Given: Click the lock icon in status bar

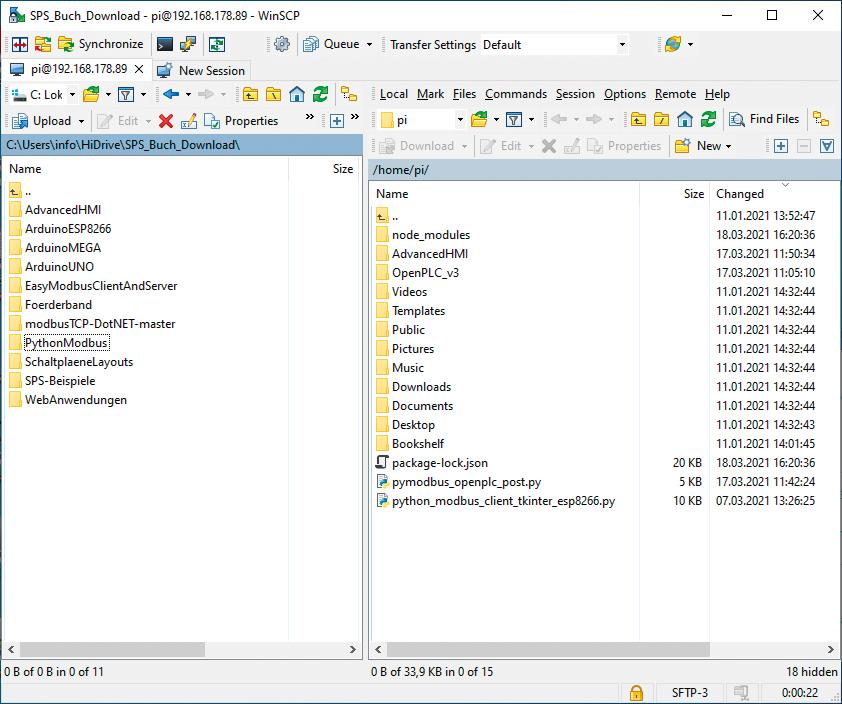Looking at the screenshot, I should click(x=636, y=693).
